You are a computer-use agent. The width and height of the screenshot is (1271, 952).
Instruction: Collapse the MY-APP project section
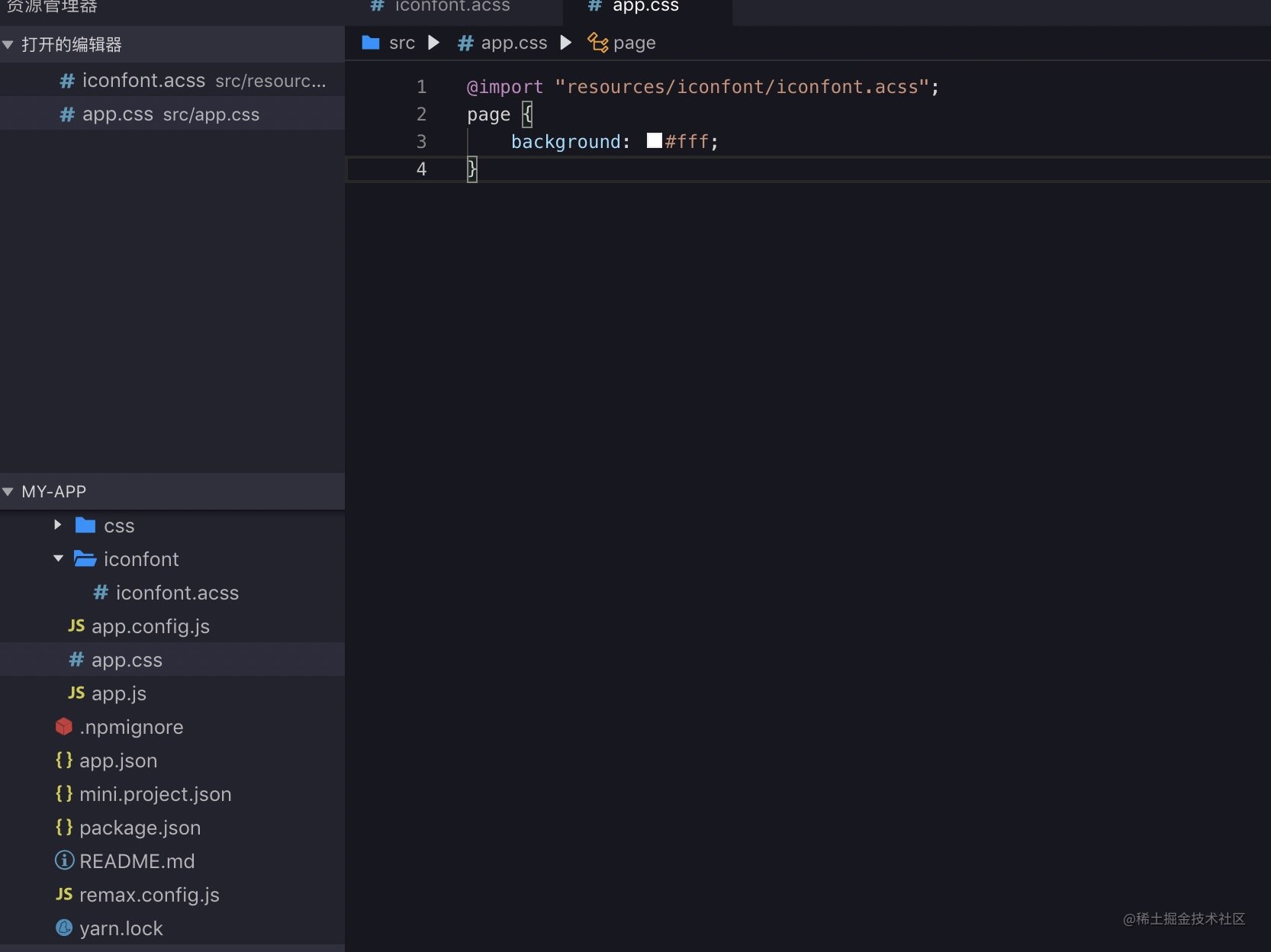pyautogui.click(x=8, y=492)
